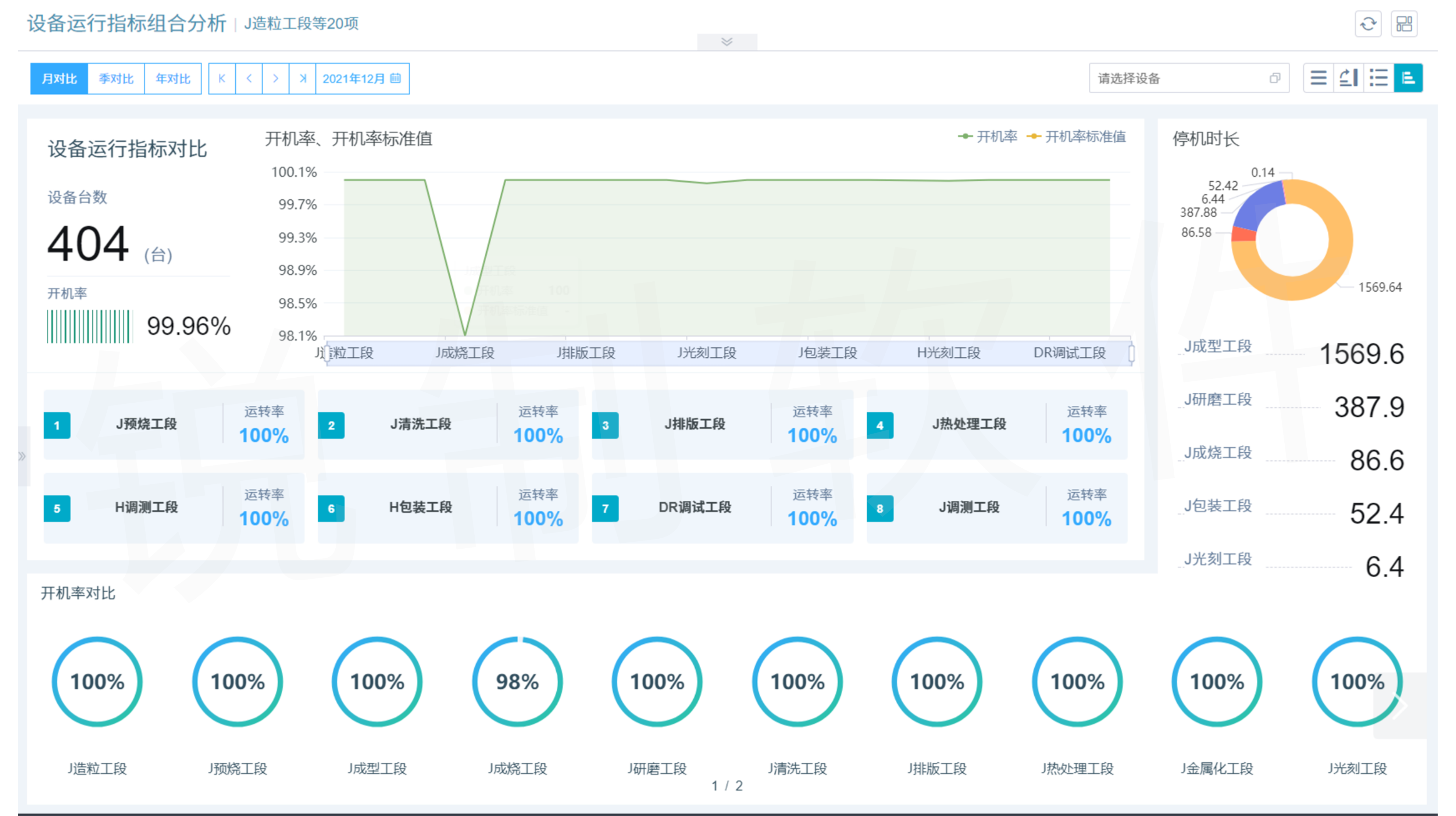This screenshot has width=1456, height=816.
Task: Switch to 年对比 tab
Action: click(x=173, y=79)
